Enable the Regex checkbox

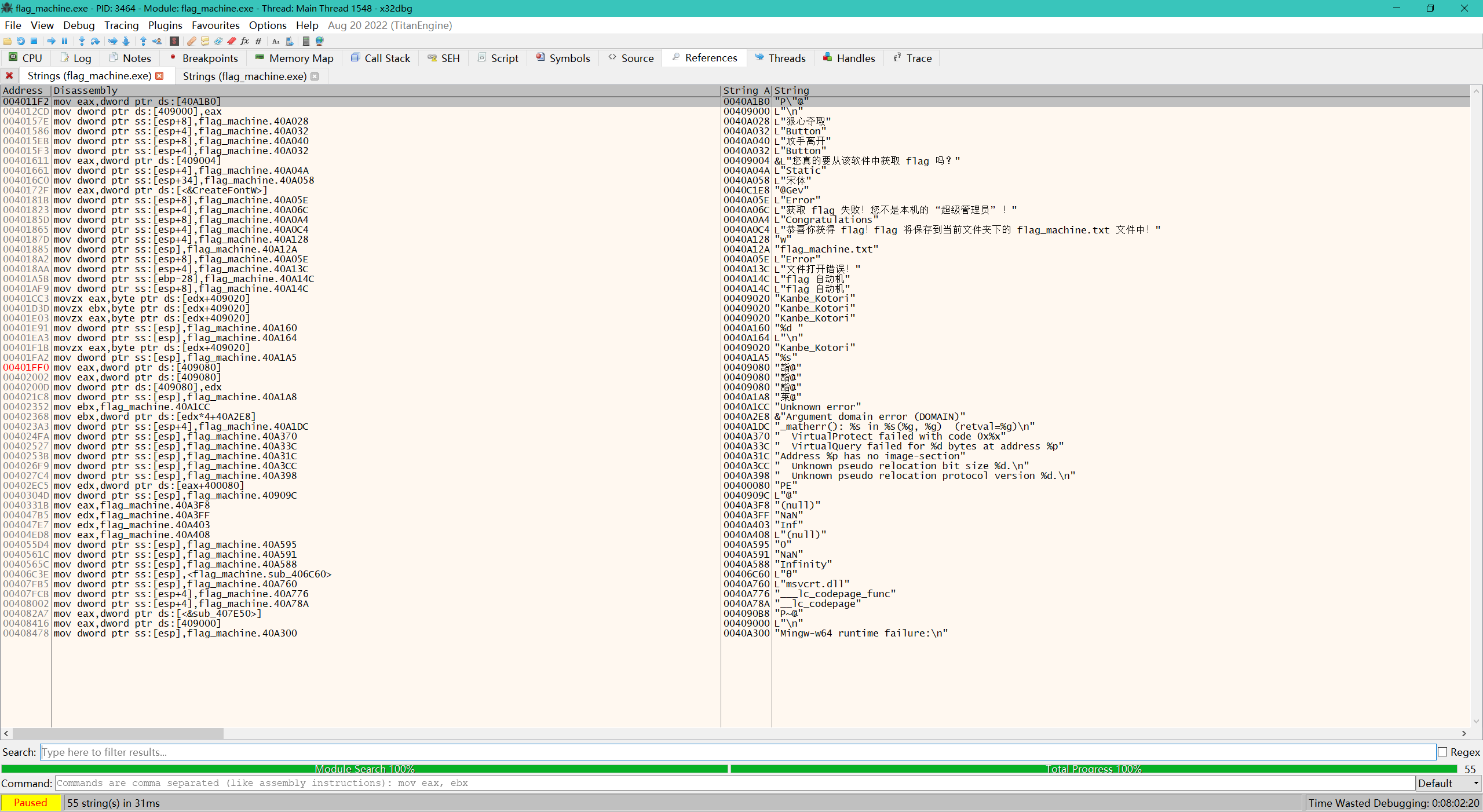(x=1442, y=752)
